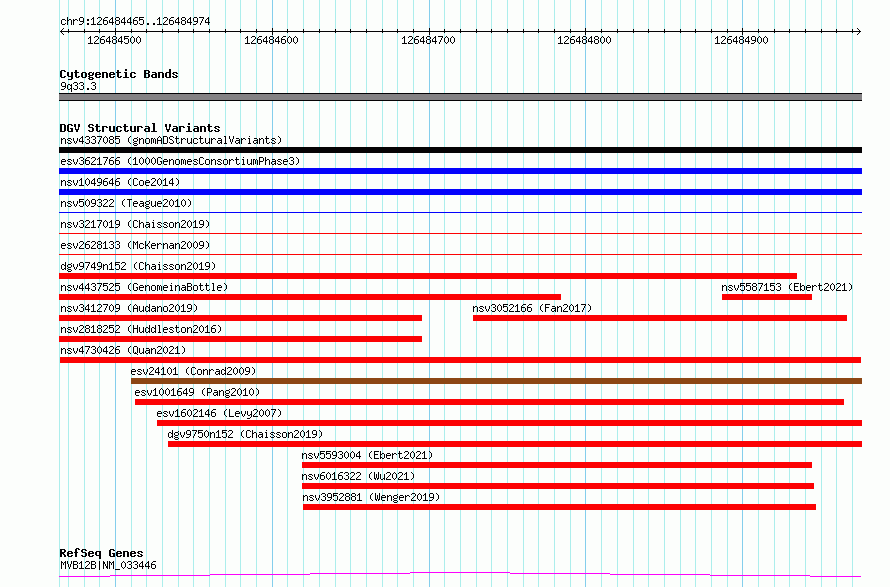890x587 pixels.
Task: Click the red nsv5593004 Ebert2021 bar
Action: [557, 465]
